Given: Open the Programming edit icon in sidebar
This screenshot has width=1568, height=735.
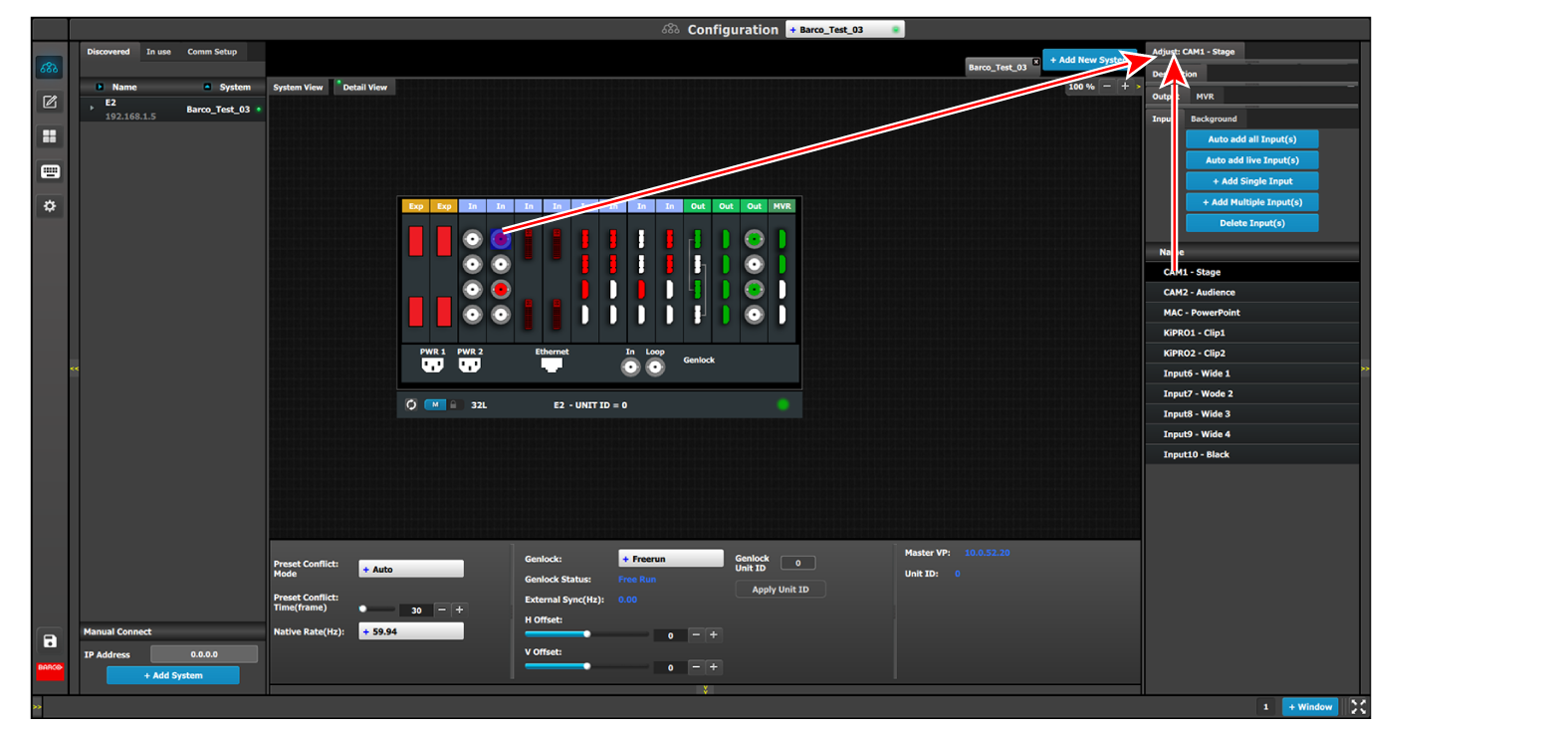Looking at the screenshot, I should coord(49,102).
